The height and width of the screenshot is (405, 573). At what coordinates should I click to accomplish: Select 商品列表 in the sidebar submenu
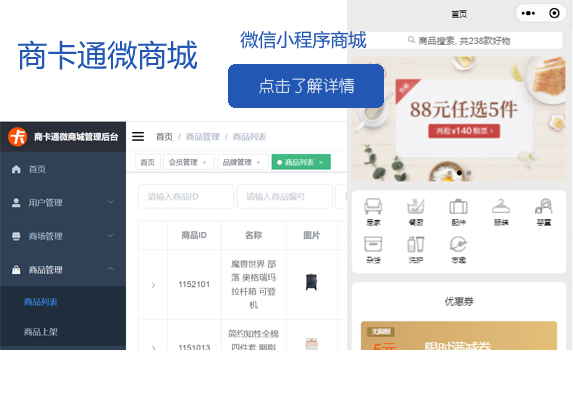(x=41, y=302)
